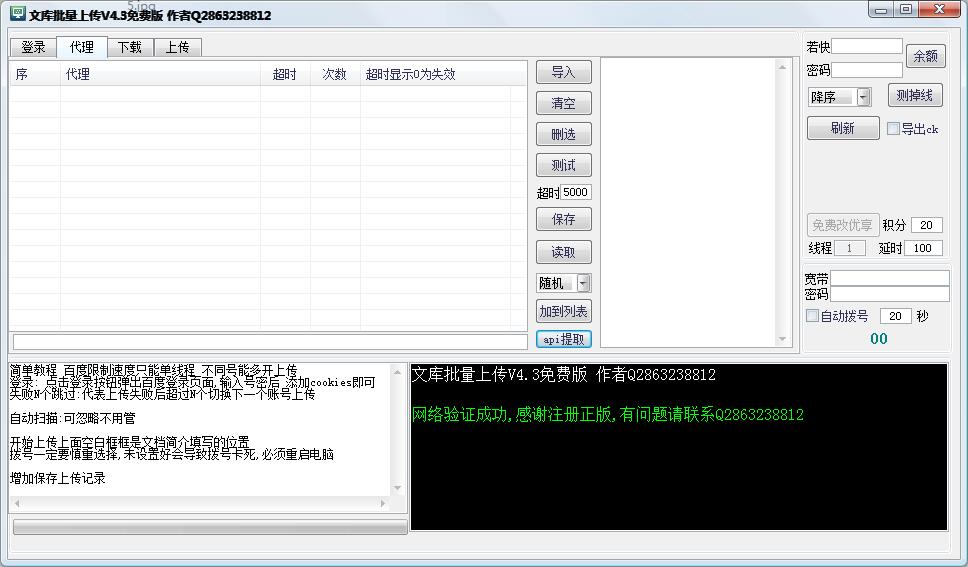
Task: Toggle the 自动拨号 checkbox
Action: pyautogui.click(x=812, y=316)
